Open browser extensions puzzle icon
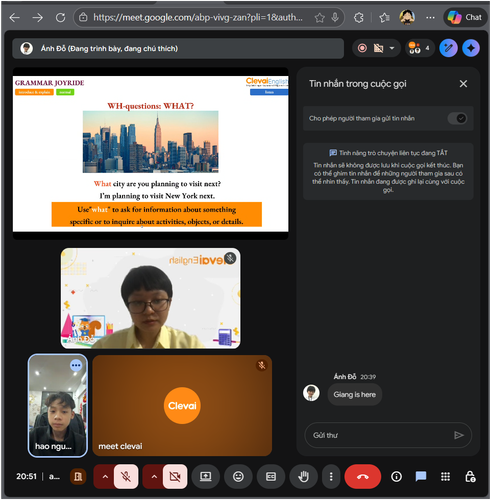The width and height of the screenshot is (491, 500). tap(359, 18)
